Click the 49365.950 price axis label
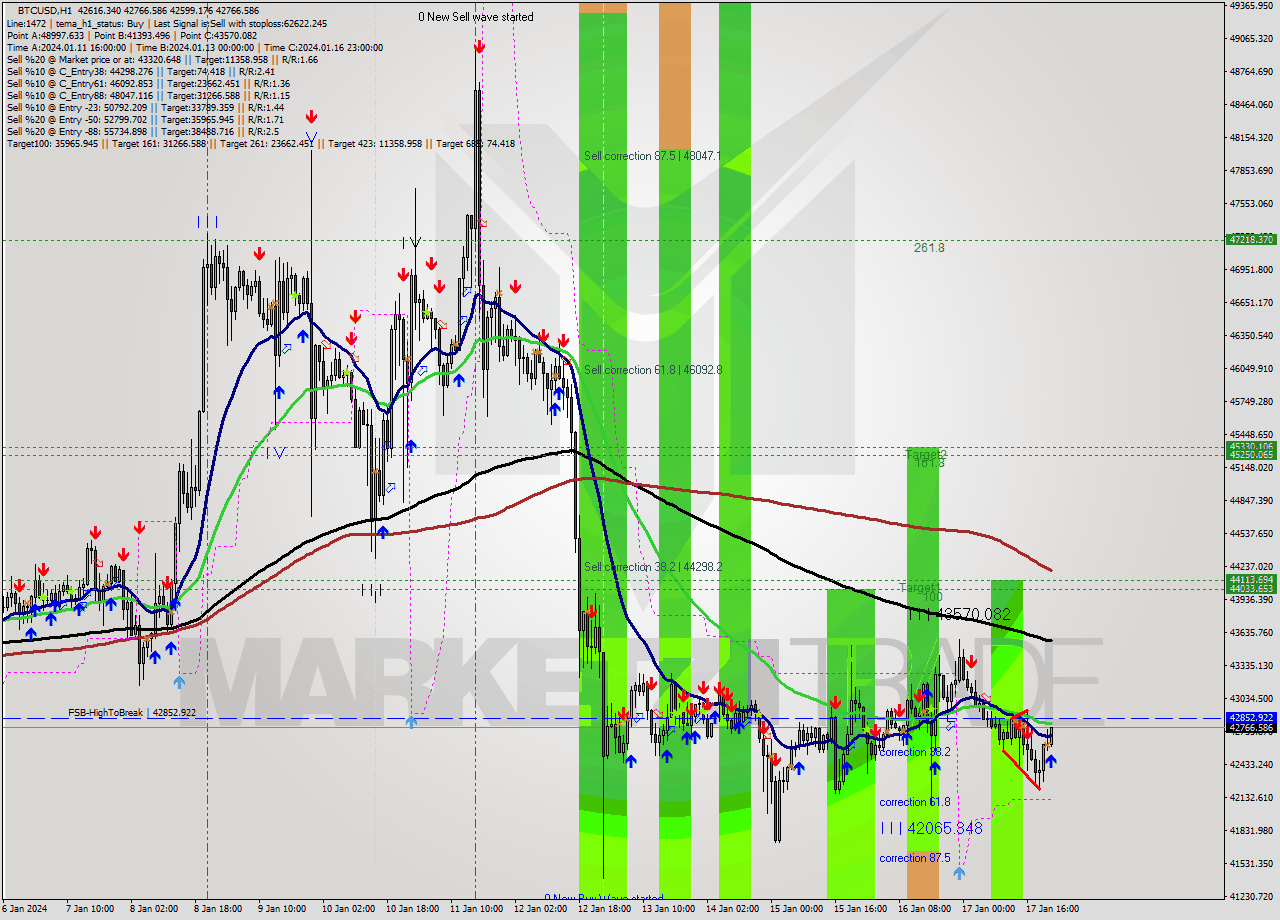 (1251, 6)
